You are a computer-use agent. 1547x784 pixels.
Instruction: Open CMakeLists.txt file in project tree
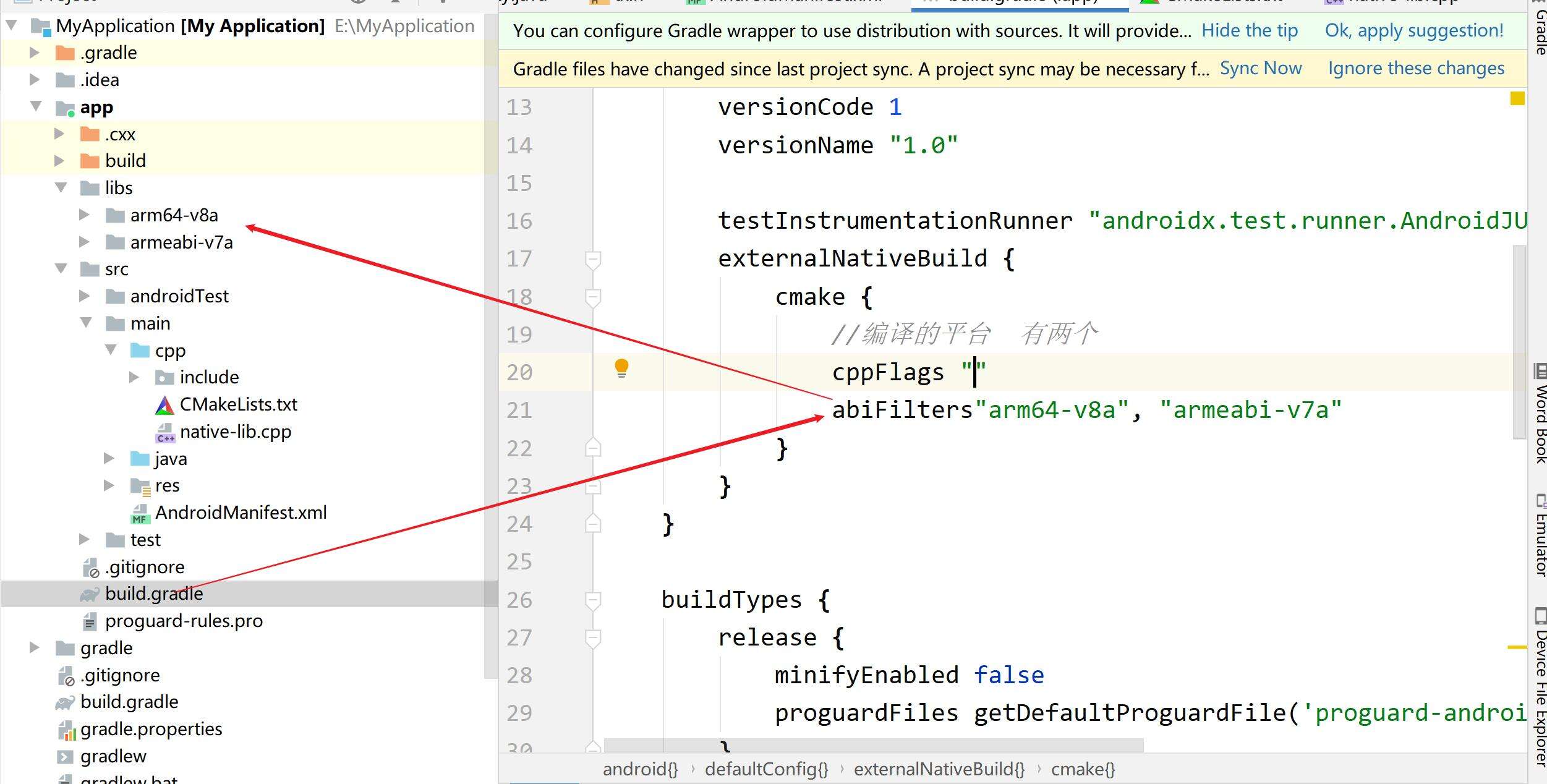pyautogui.click(x=238, y=404)
